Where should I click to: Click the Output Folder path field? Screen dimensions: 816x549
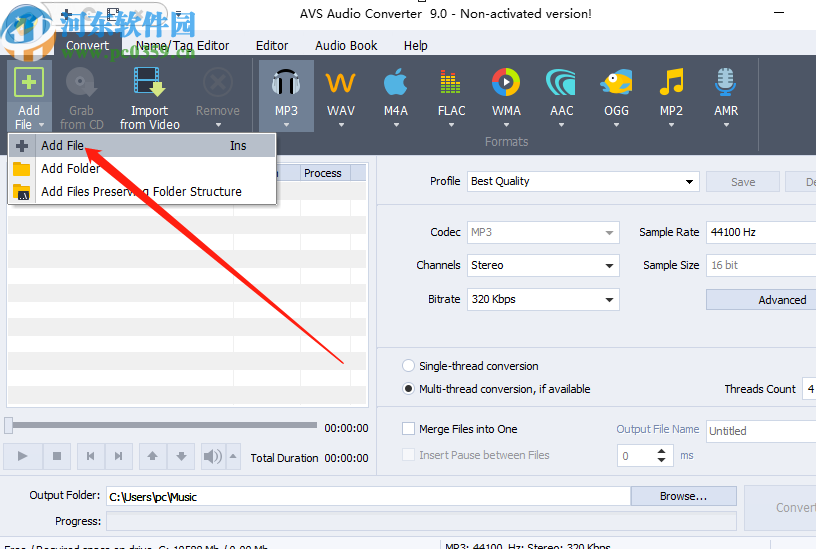[368, 496]
